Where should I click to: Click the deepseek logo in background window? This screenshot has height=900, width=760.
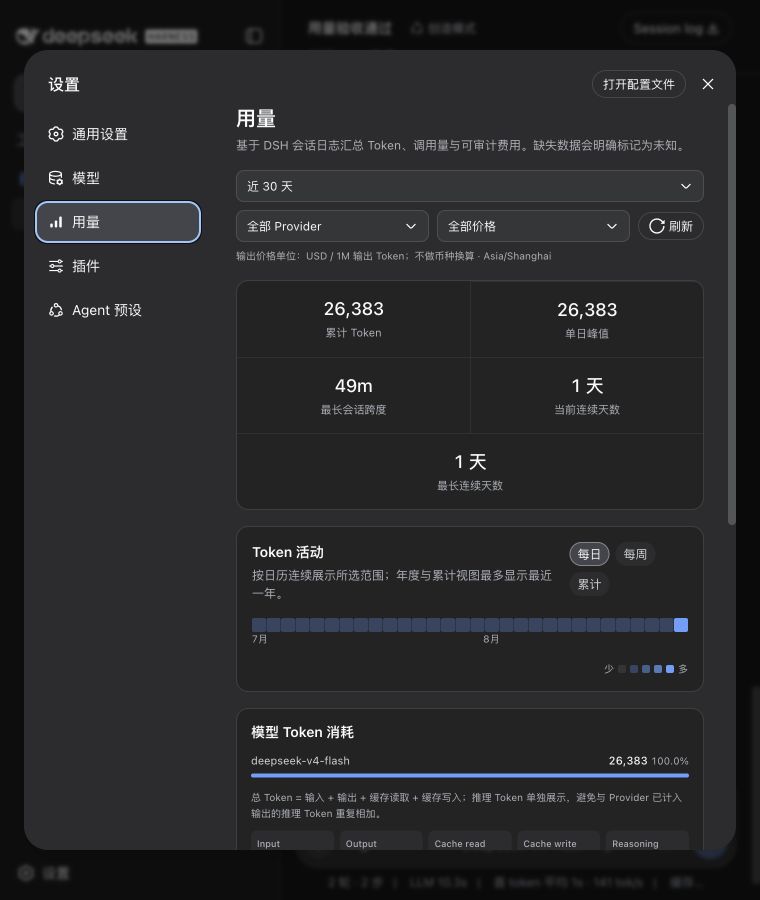[x=76, y=36]
